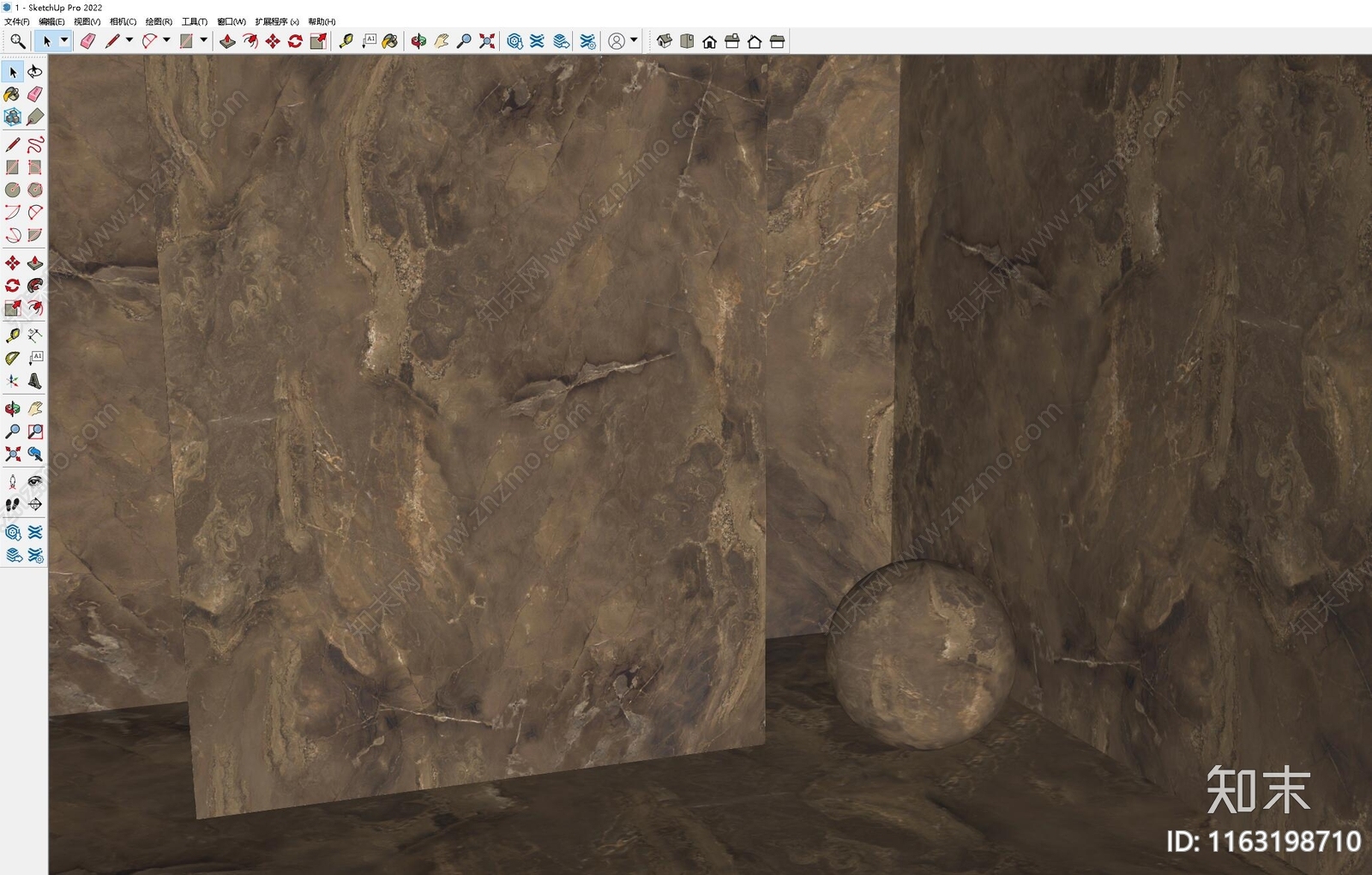1372x875 pixels.
Task: Open the account dropdown arrow
Action: click(634, 40)
